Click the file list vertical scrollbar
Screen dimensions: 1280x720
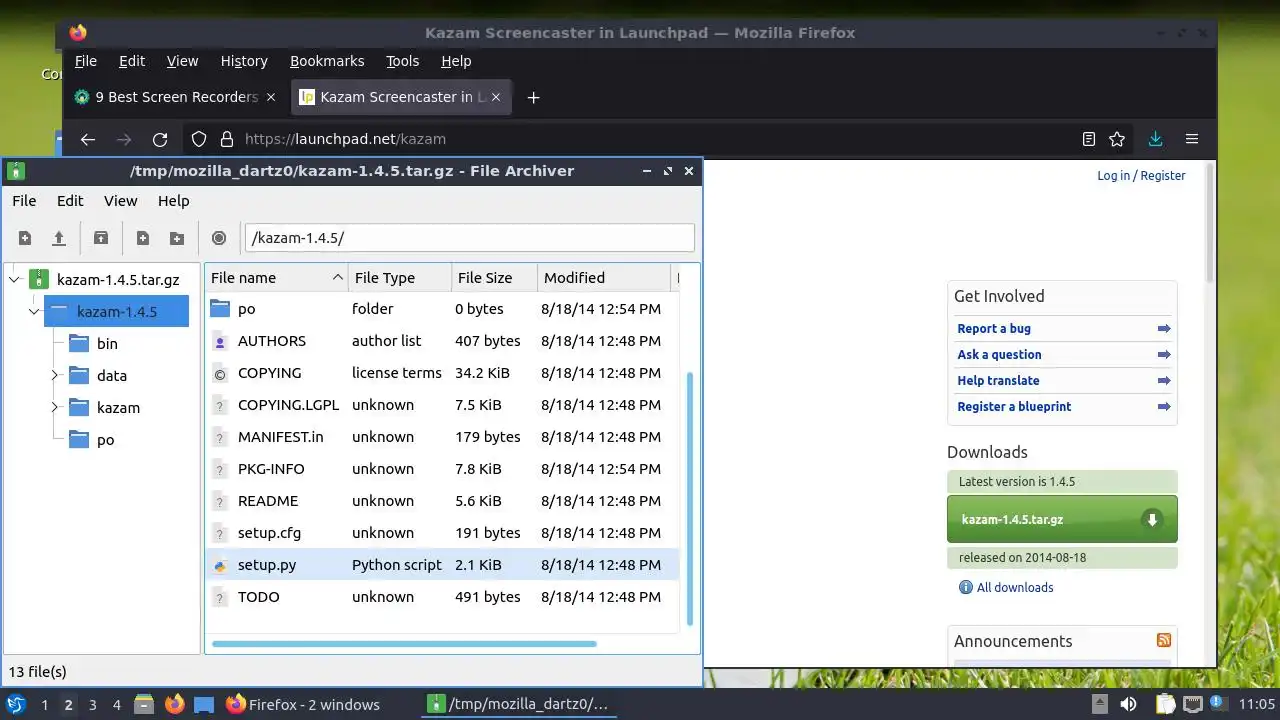point(690,498)
